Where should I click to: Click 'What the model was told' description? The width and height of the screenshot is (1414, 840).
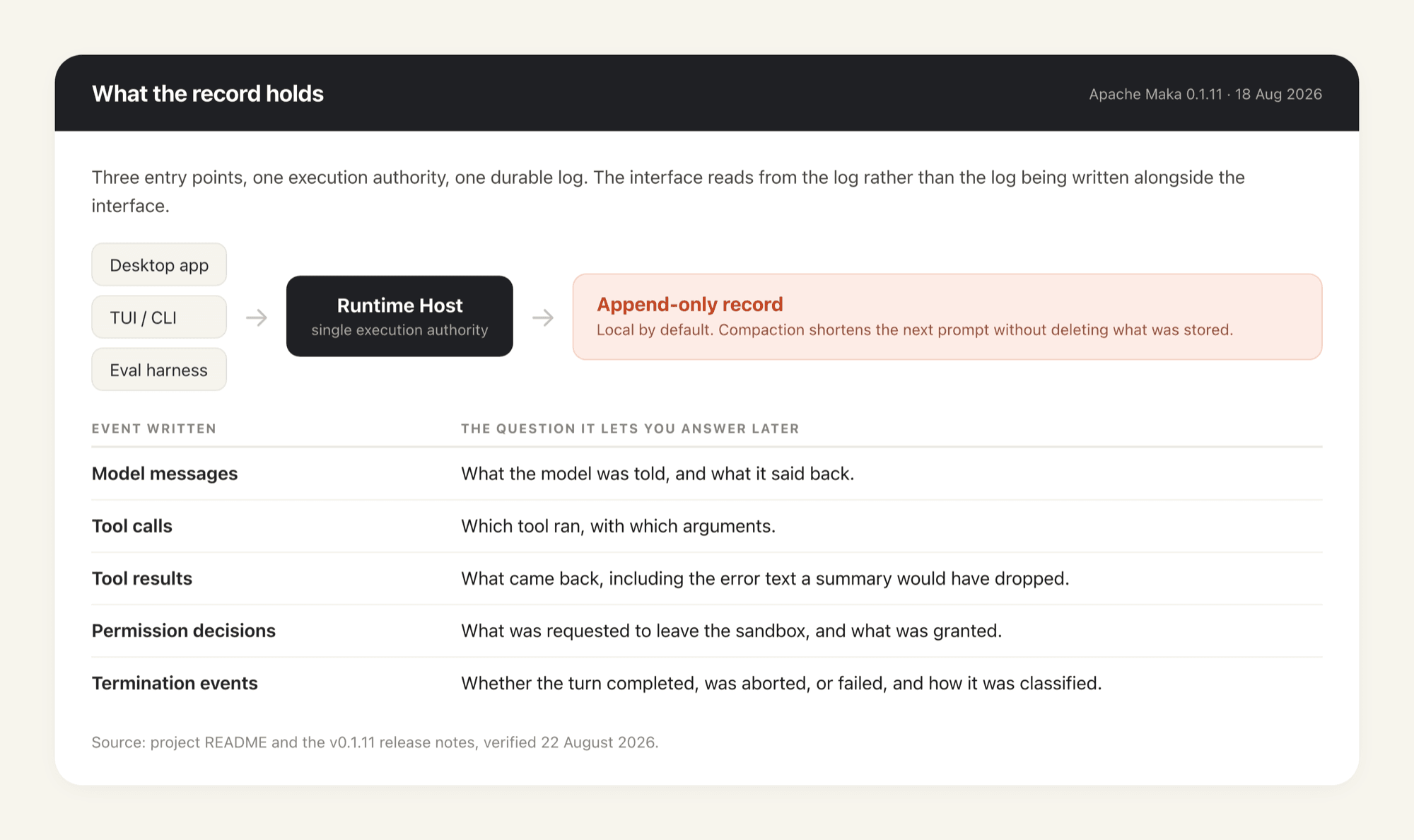tap(658, 474)
